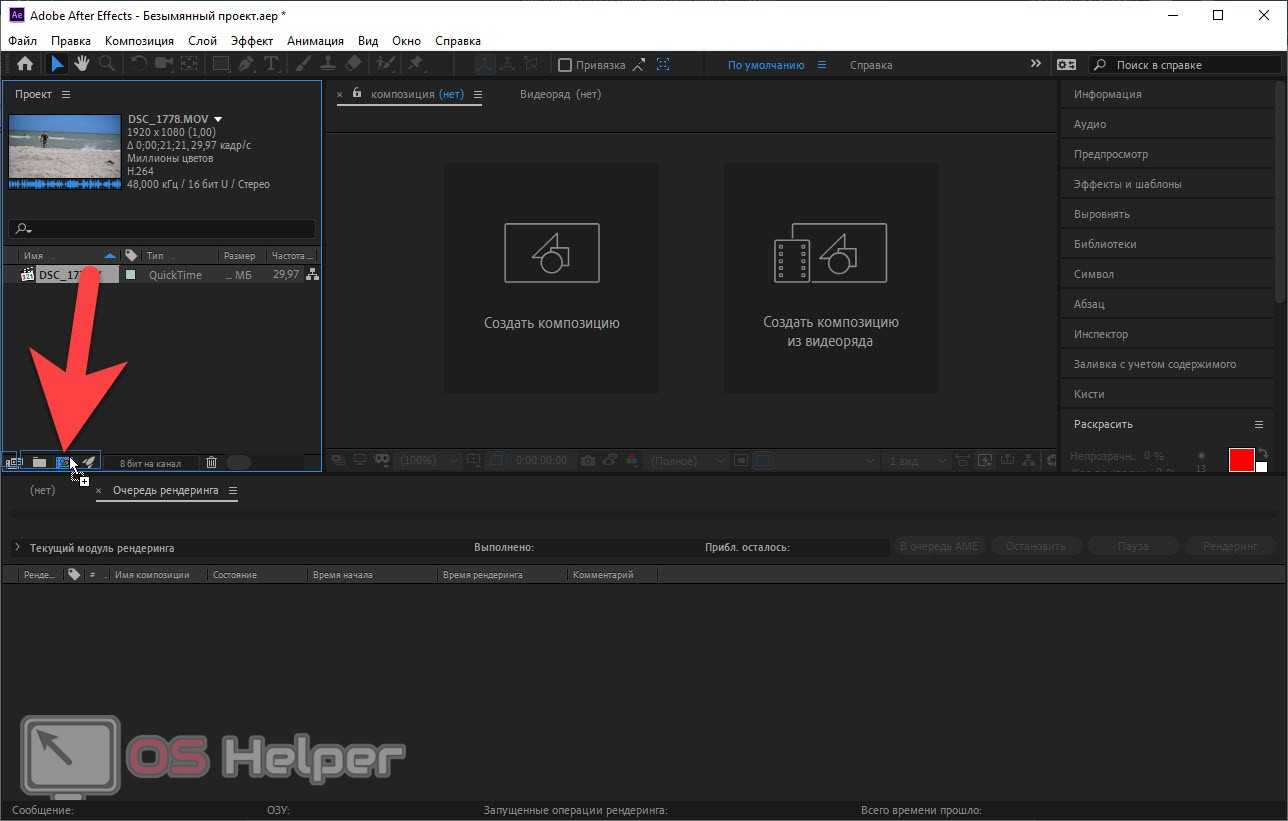Open the DSC_1778.MOV dropdown arrow
This screenshot has width=1288, height=821.
tap(218, 119)
